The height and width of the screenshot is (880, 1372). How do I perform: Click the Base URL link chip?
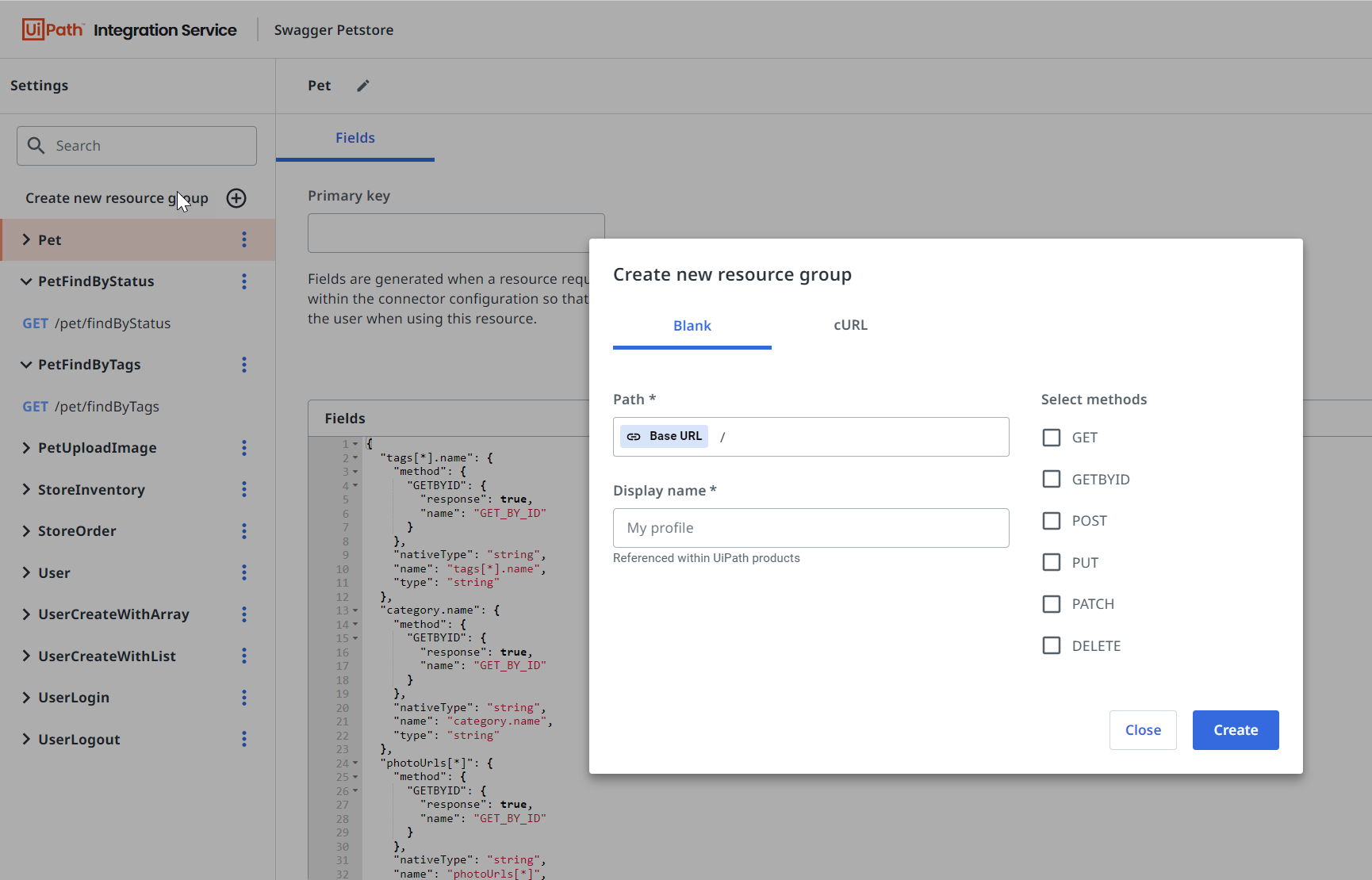(x=664, y=436)
